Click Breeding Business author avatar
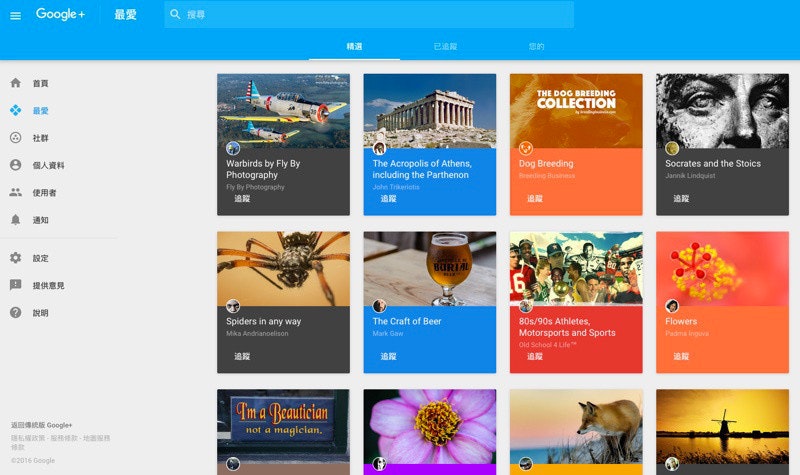The width and height of the screenshot is (800, 475). tap(526, 148)
